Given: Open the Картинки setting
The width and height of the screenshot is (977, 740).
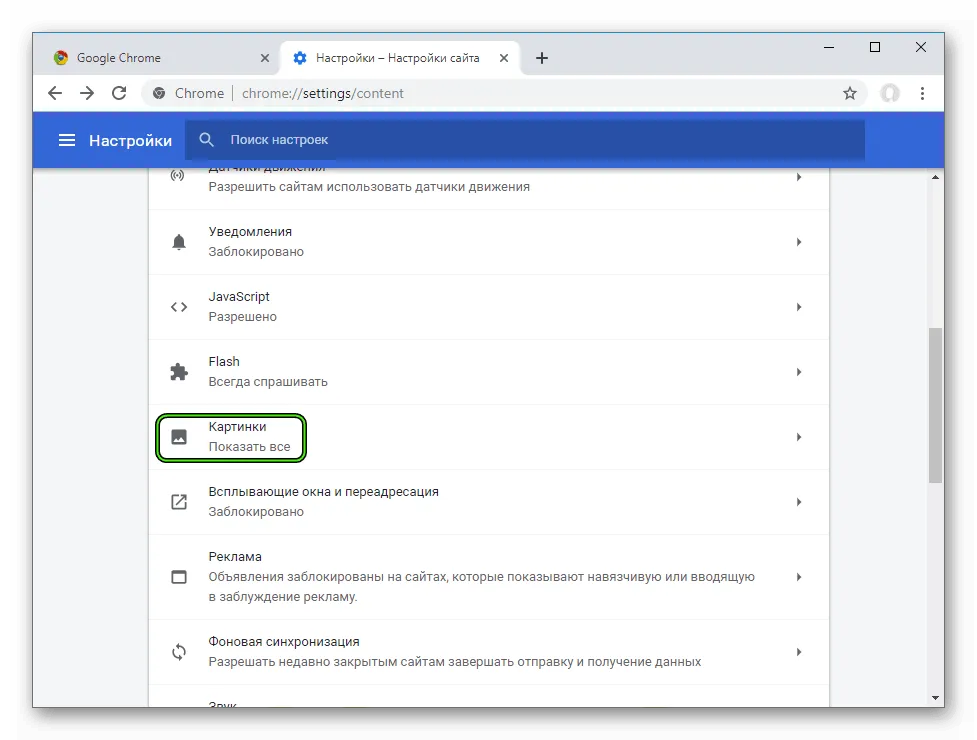Looking at the screenshot, I should [x=489, y=437].
